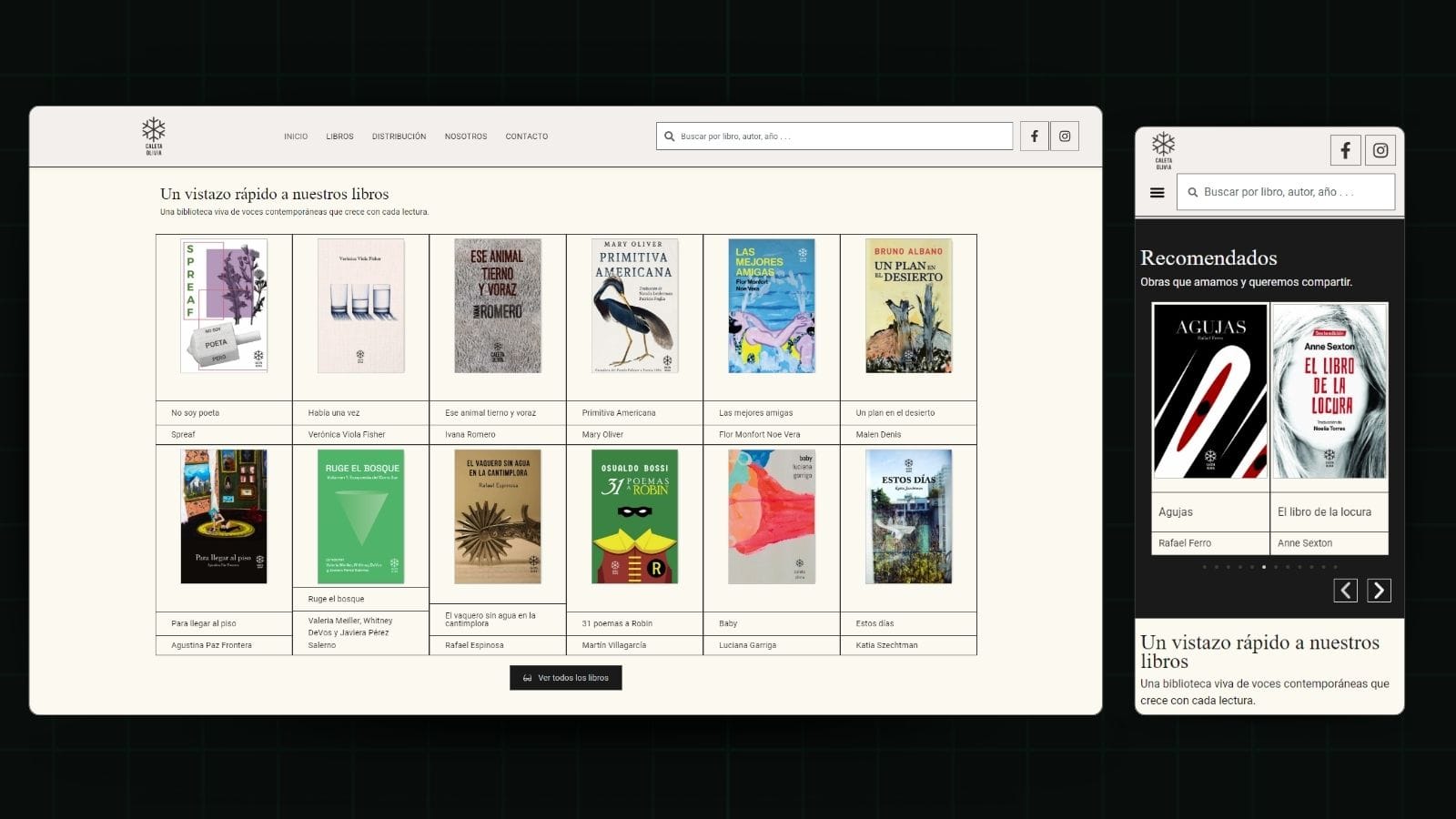The width and height of the screenshot is (1456, 819).
Task: Click the Facebook icon in mobile view
Action: (1345, 150)
